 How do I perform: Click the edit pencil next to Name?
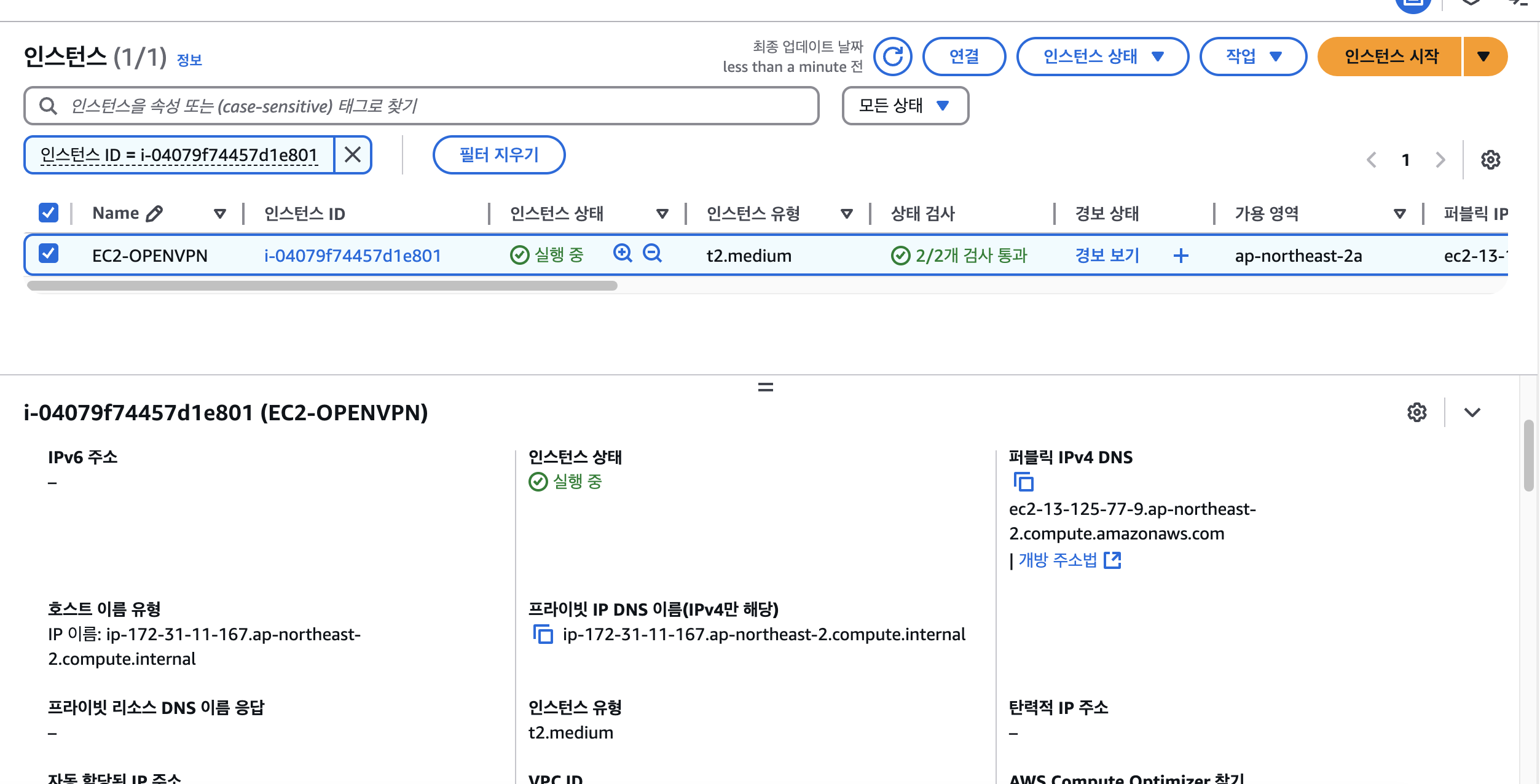(155, 213)
